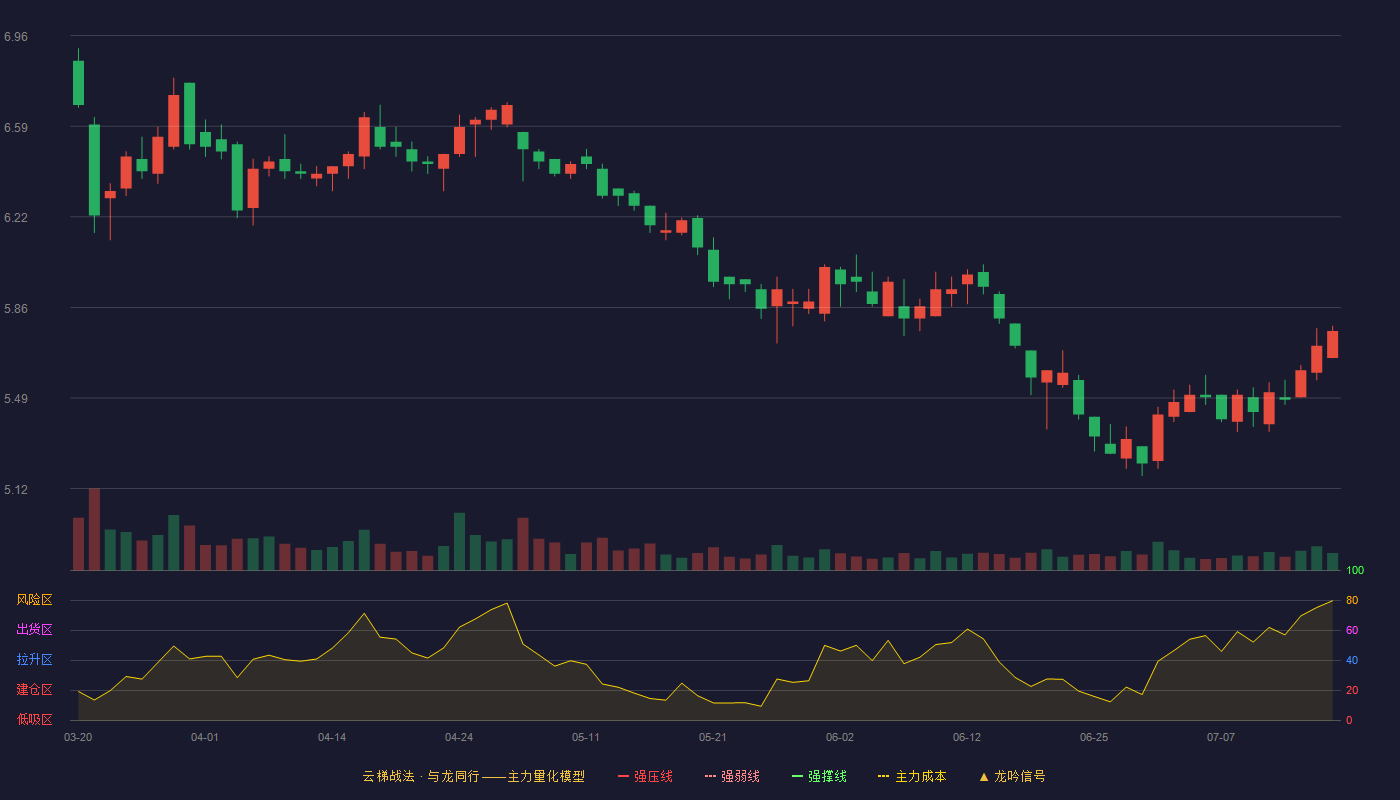The image size is (1400, 800).
Task: Select the 拉升区 zone label
Action: click(34, 660)
